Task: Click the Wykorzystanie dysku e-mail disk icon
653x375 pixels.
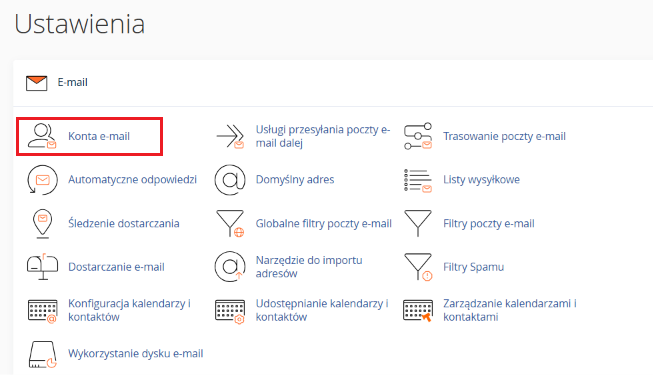Action: point(43,355)
